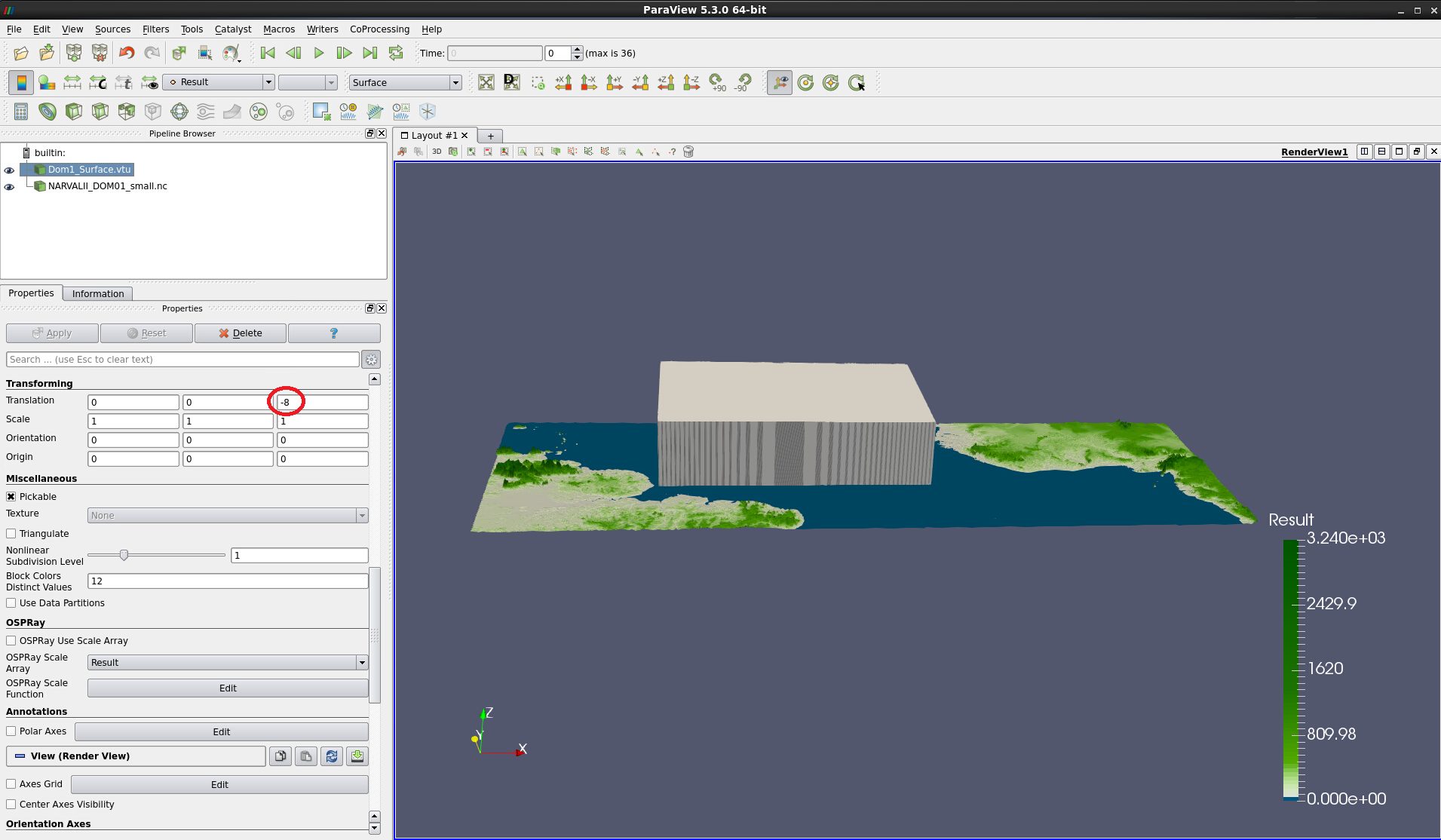Expand the OSPRay Scale Array dropdown
This screenshot has height=840, width=1441.
pyautogui.click(x=227, y=663)
